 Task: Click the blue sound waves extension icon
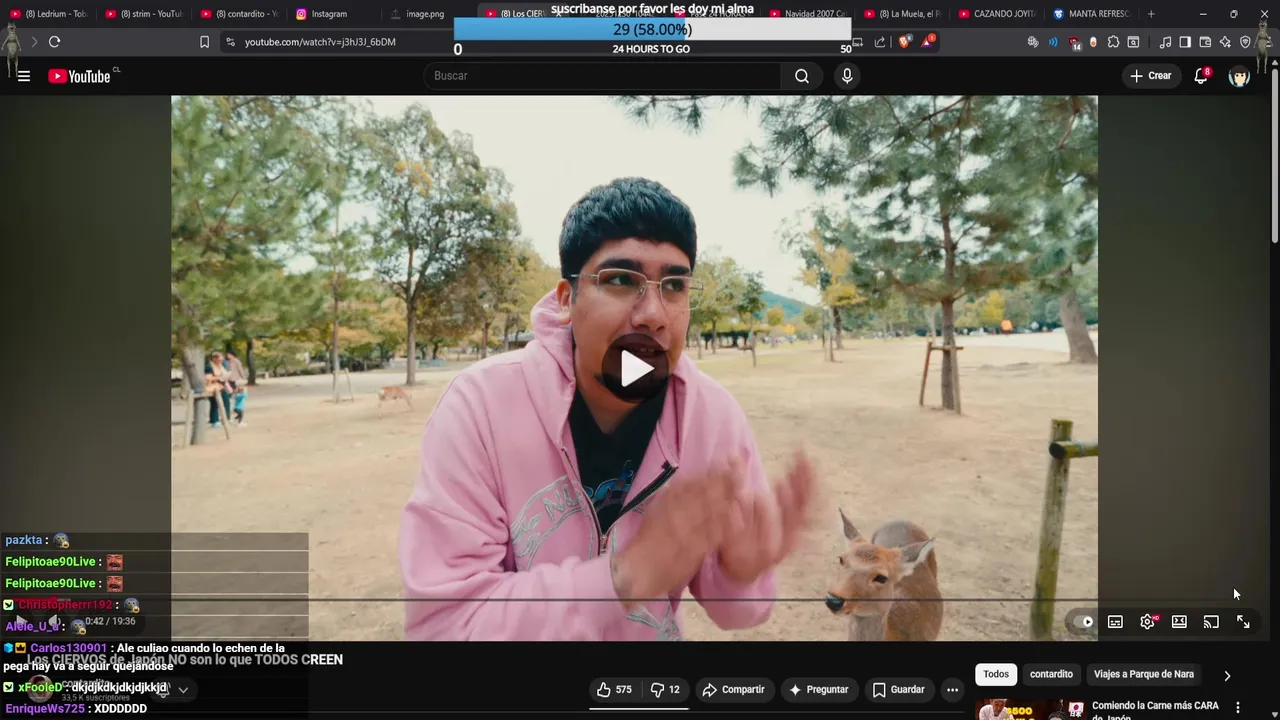[x=1053, y=42]
